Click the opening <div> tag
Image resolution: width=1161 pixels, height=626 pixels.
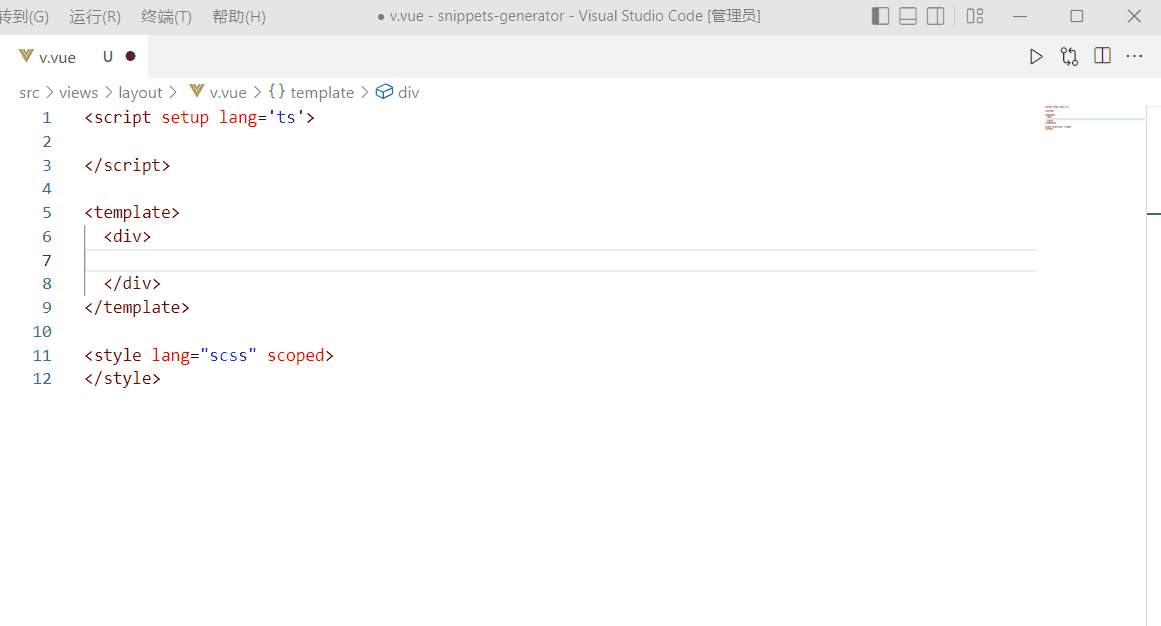click(127, 236)
